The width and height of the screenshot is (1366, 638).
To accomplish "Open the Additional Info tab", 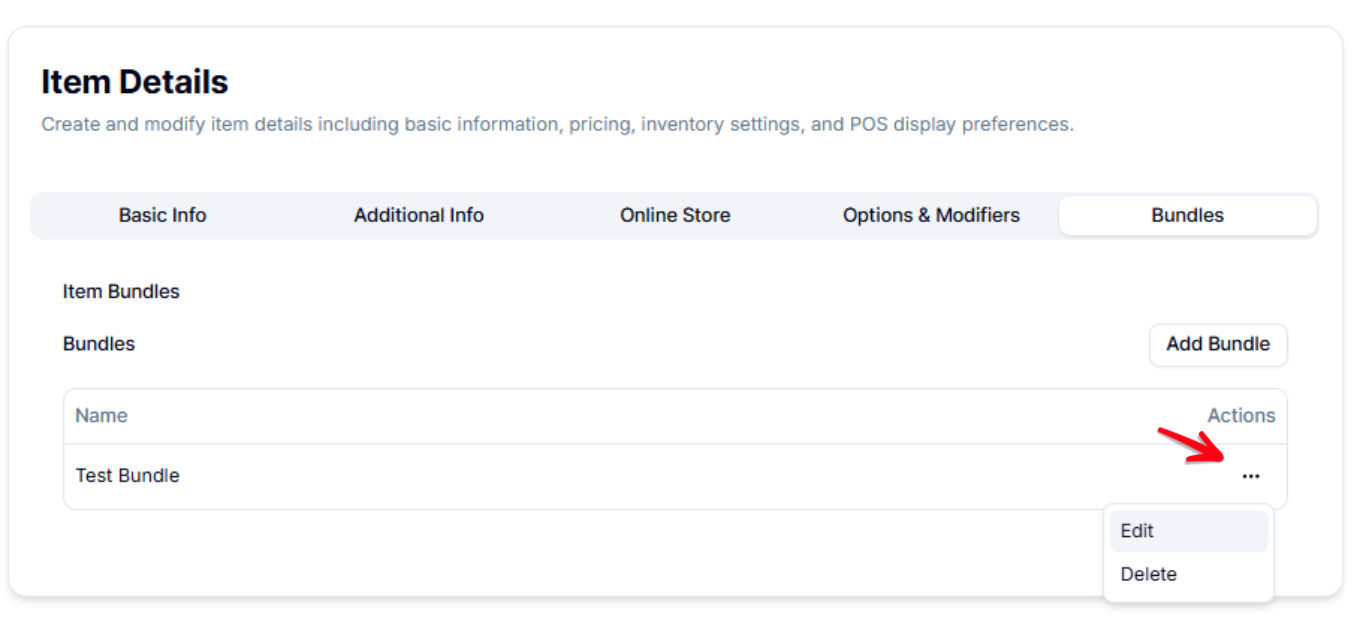I will click(418, 215).
